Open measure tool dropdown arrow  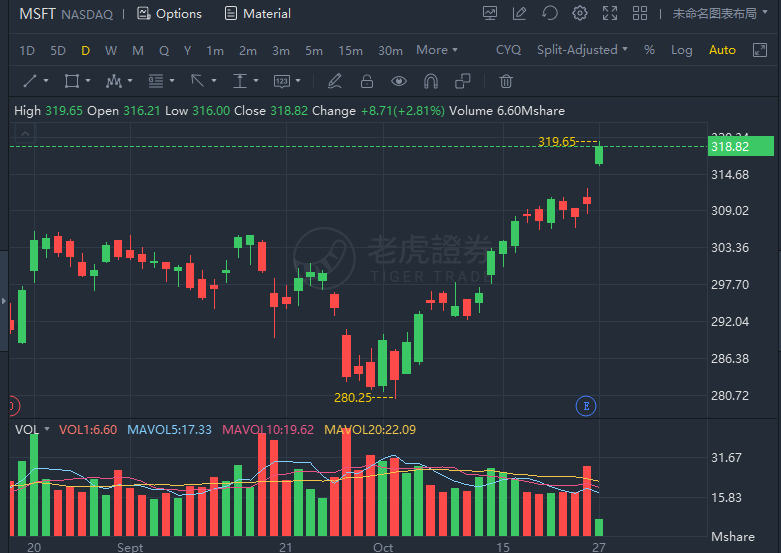pos(256,81)
